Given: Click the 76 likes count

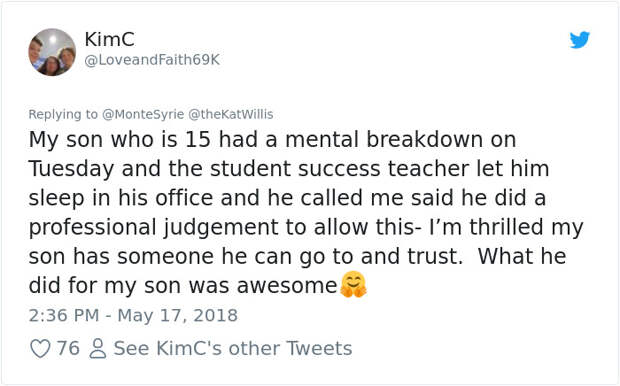Looking at the screenshot, I should (x=68, y=348).
